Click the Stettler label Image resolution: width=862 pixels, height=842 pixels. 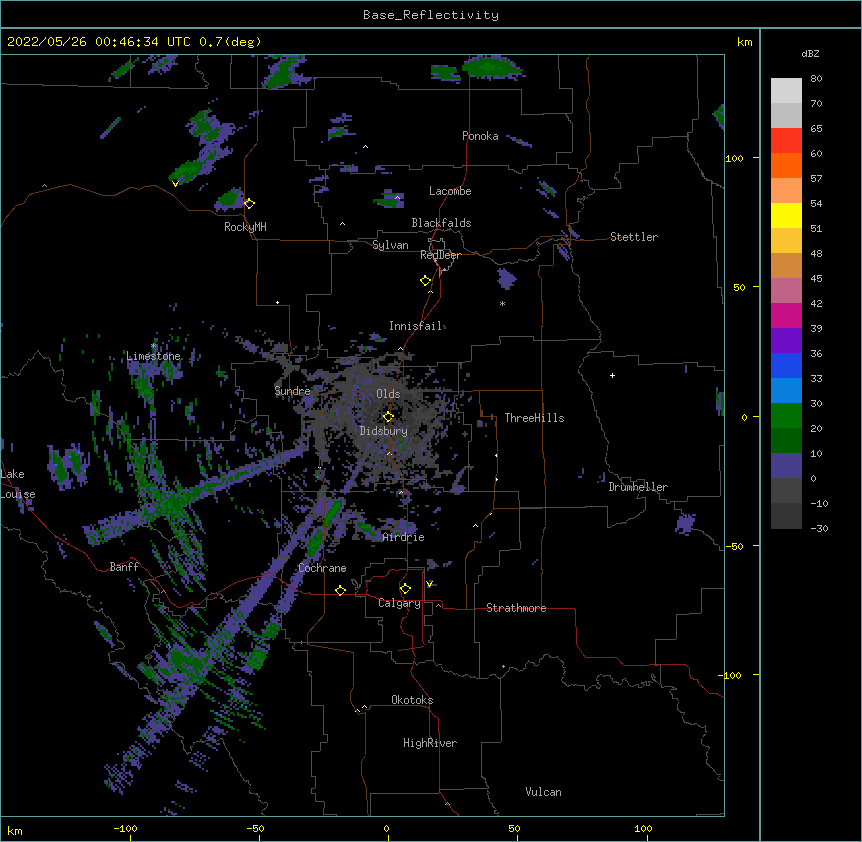[634, 237]
